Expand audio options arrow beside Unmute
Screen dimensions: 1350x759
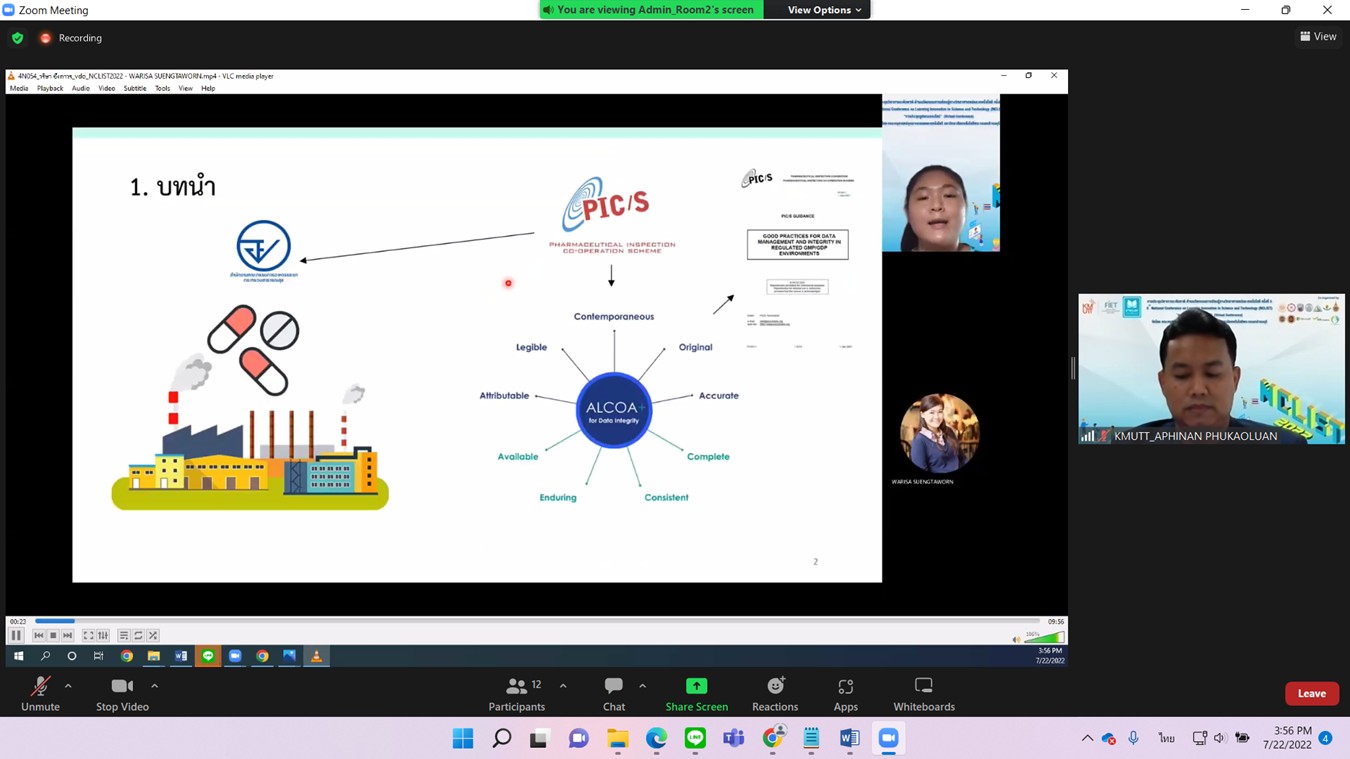tap(68, 686)
